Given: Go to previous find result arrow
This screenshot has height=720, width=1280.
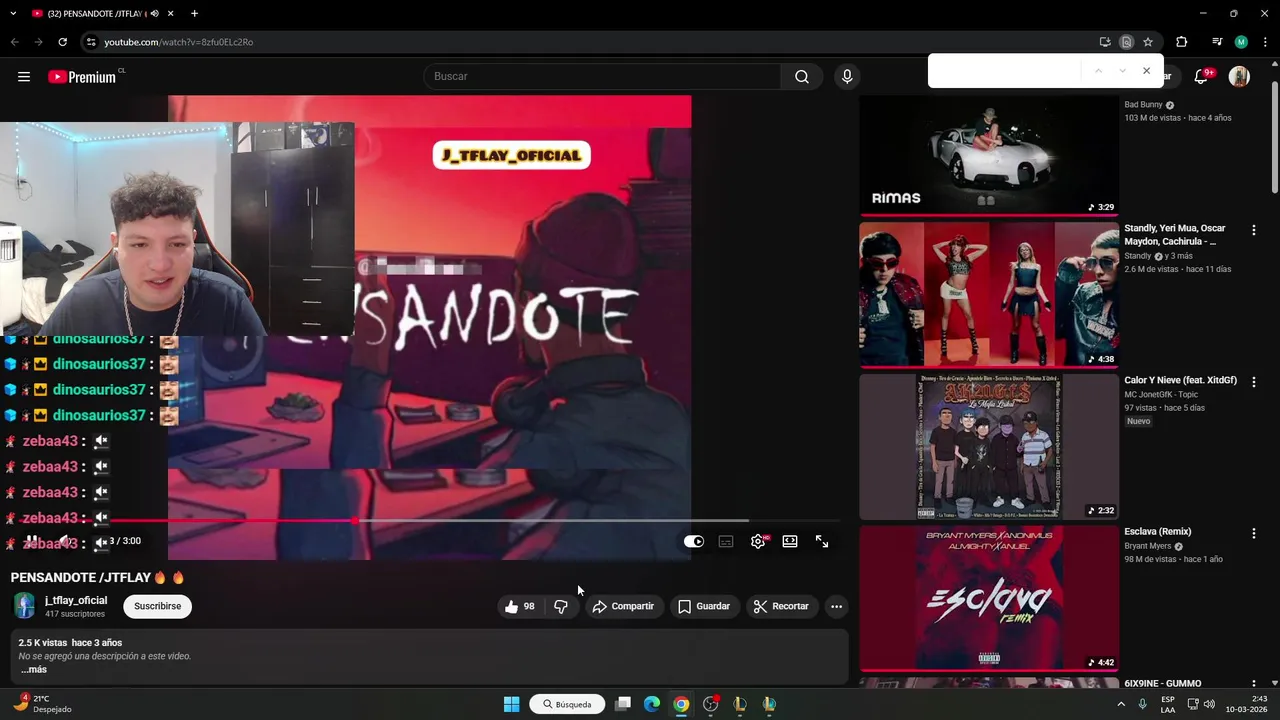Looking at the screenshot, I should click(1098, 71).
